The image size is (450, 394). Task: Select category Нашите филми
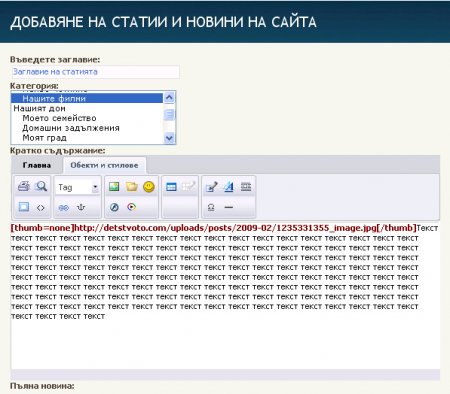pyautogui.click(x=87, y=99)
